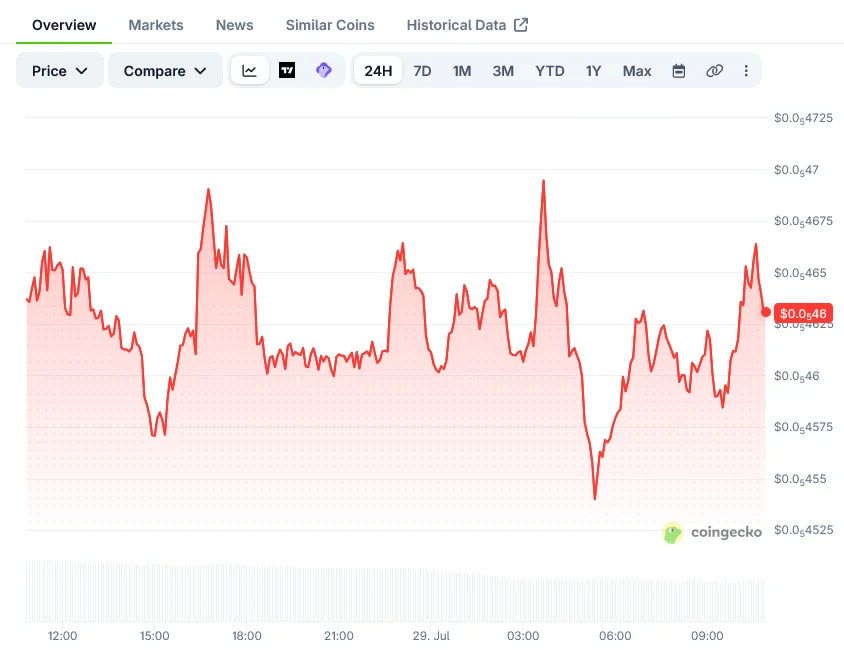Copy chart link with the chain icon
This screenshot has height=650, width=844.
pos(714,71)
